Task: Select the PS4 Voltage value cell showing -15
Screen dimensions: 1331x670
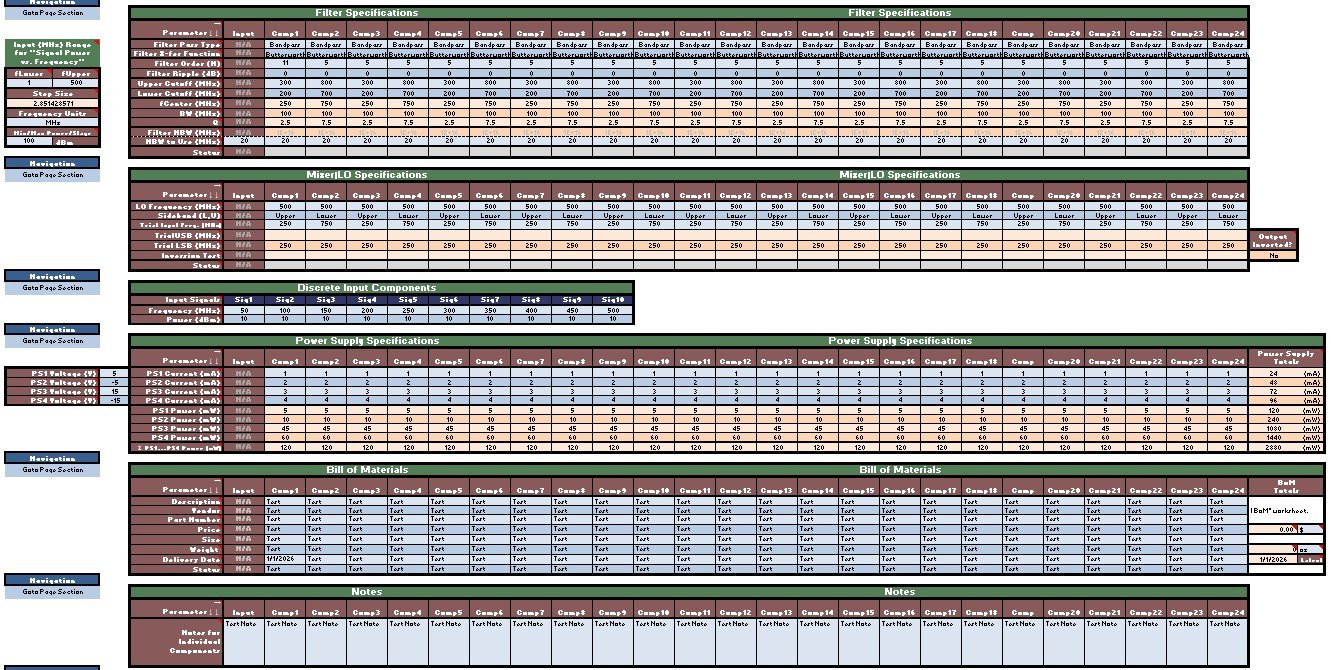Action: pyautogui.click(x=115, y=400)
